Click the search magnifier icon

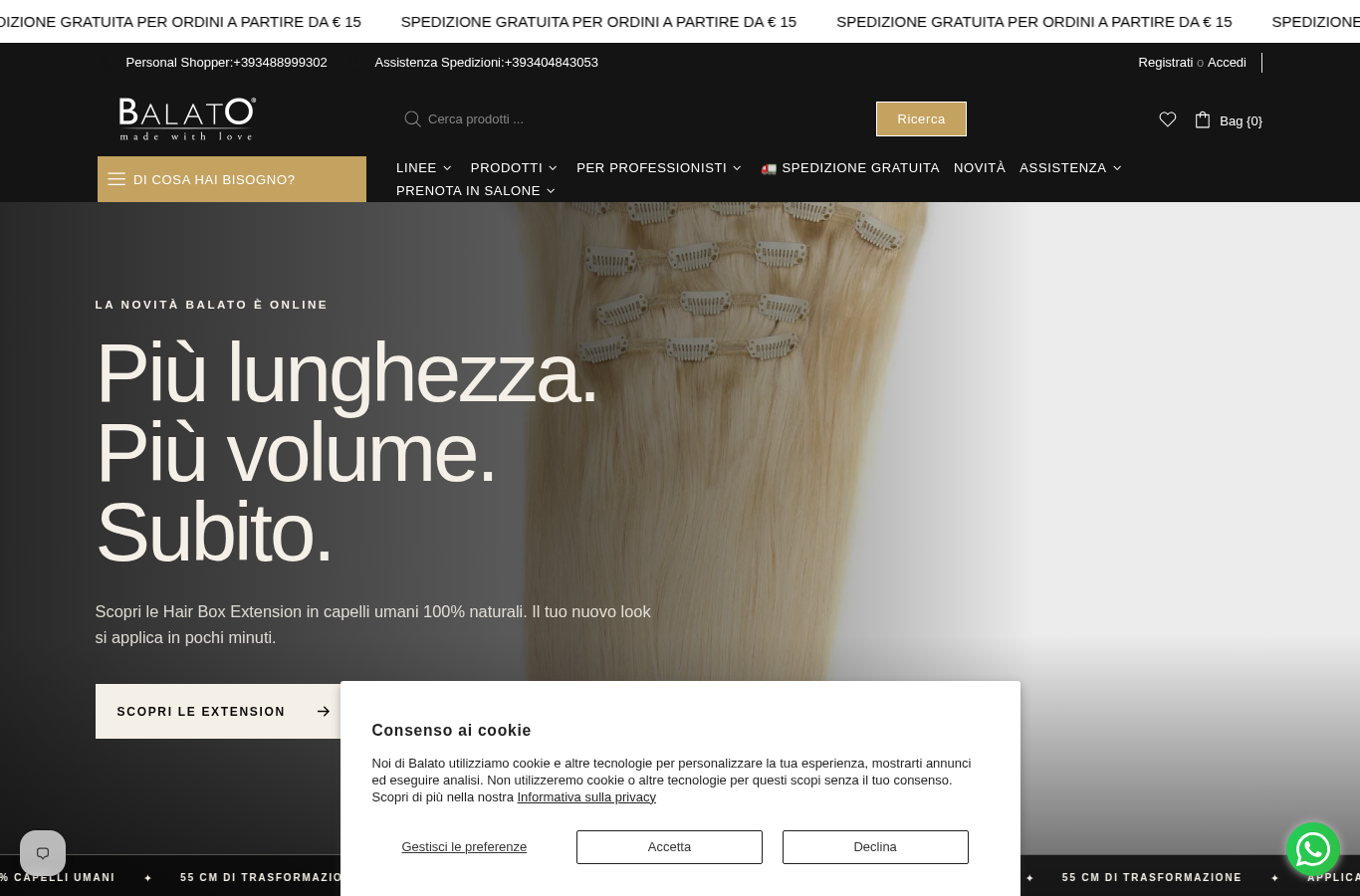[x=412, y=119]
